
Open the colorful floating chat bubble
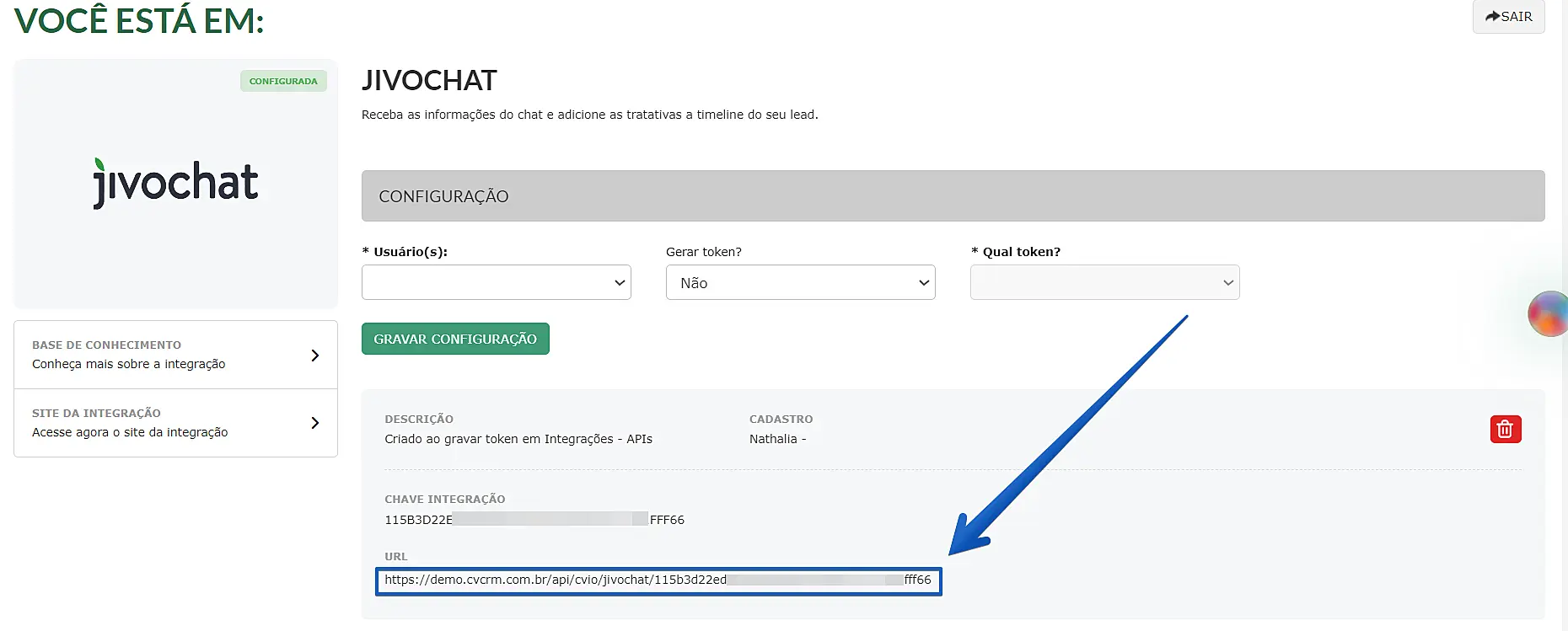pyautogui.click(x=1548, y=313)
